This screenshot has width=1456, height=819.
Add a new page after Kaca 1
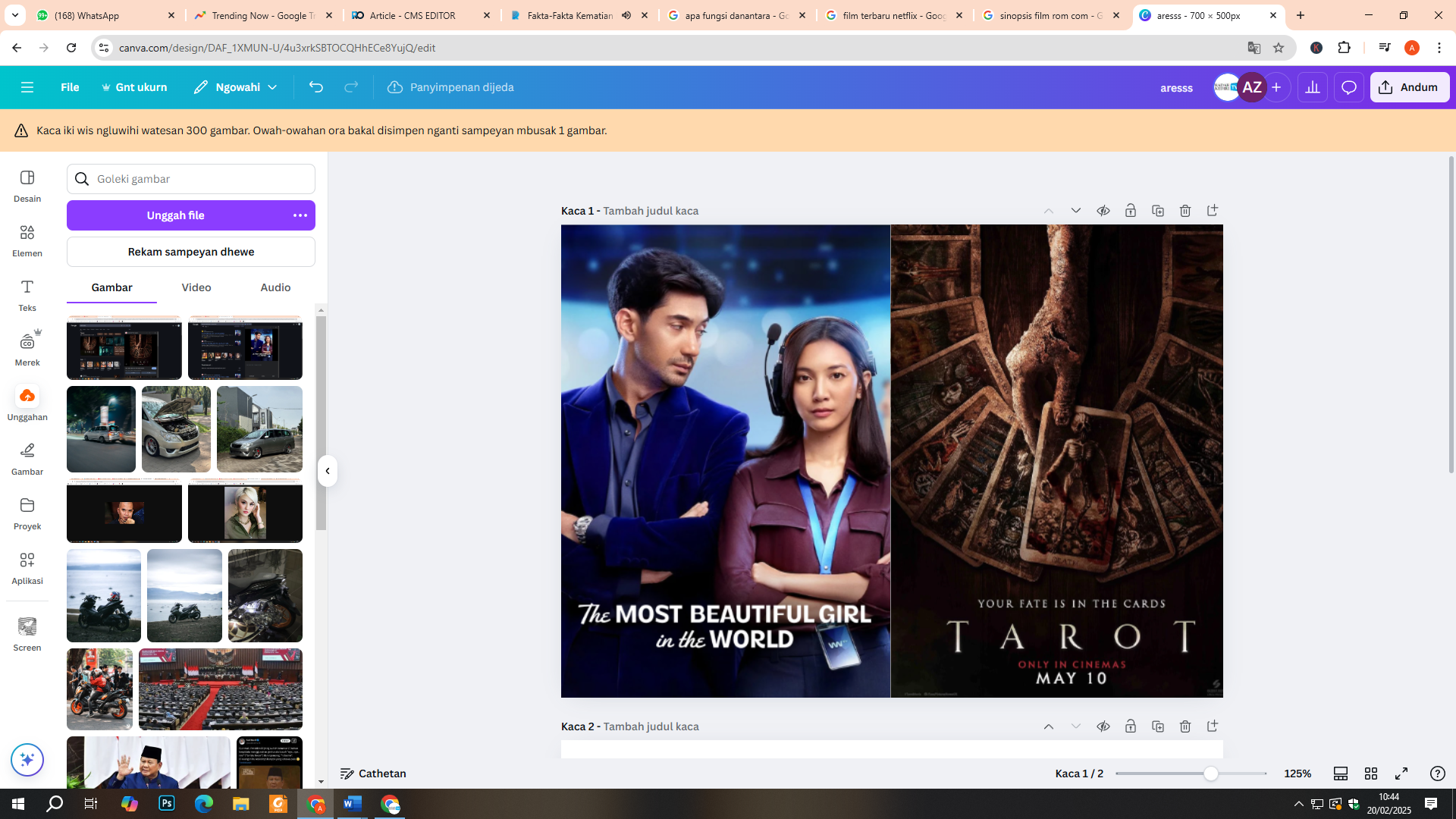(x=1213, y=211)
